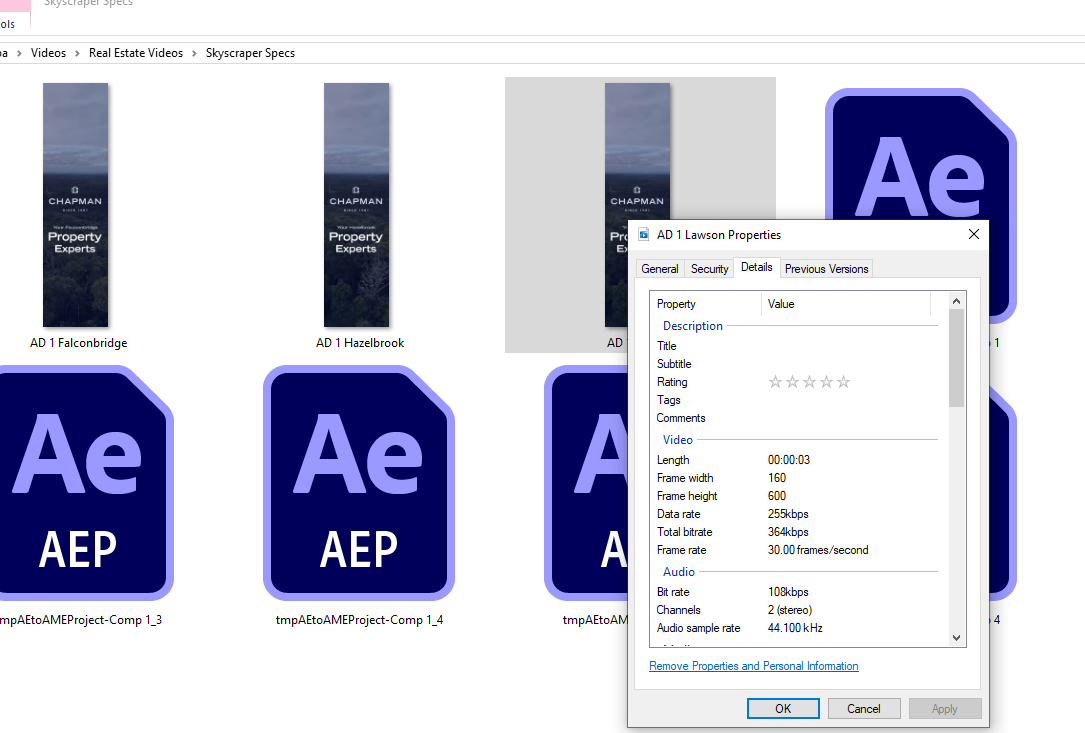Switch to the Previous Versions tab
Viewport: 1085px width, 733px height.
[x=826, y=269]
